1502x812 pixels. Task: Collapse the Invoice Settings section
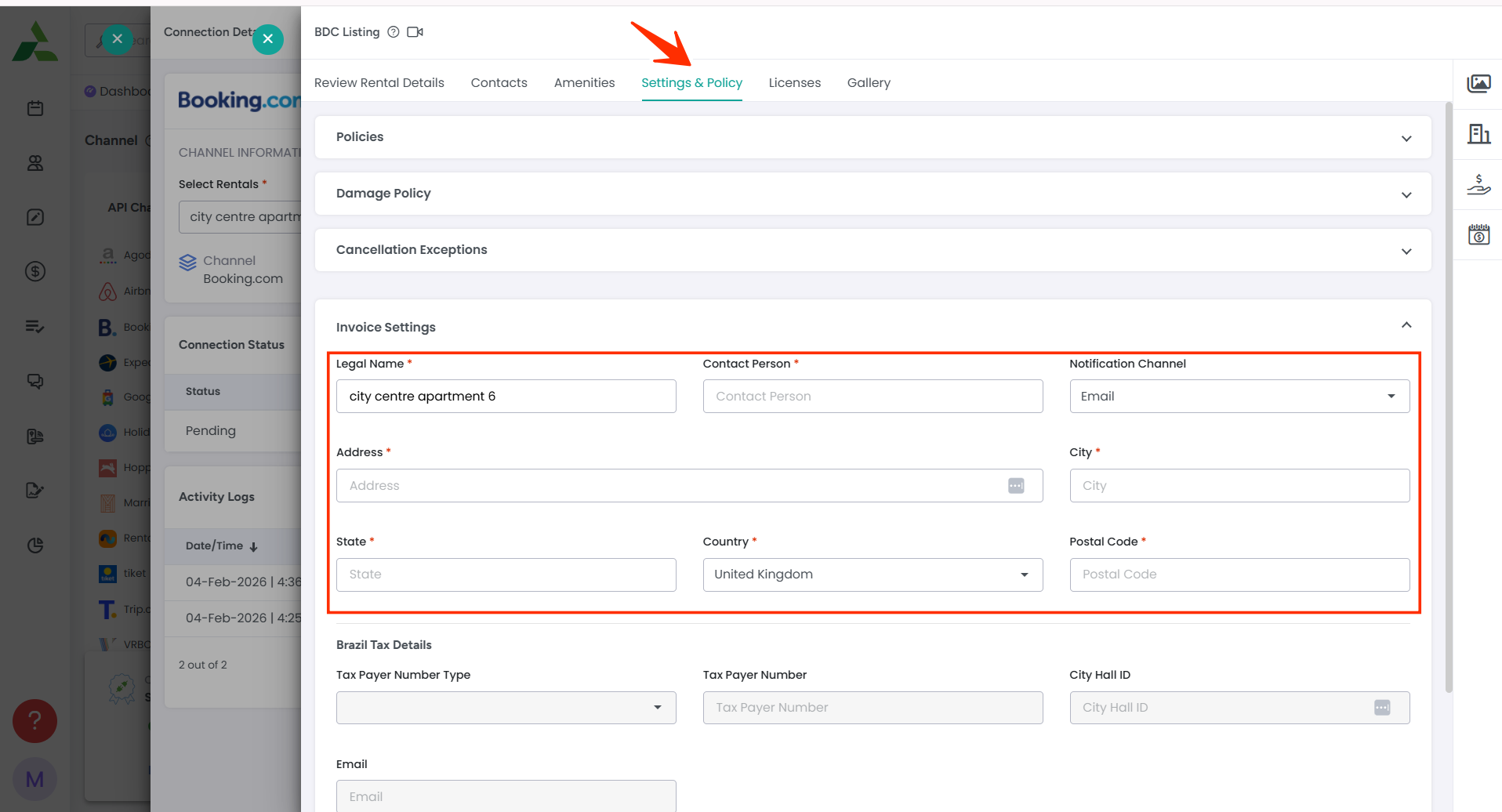(1406, 325)
